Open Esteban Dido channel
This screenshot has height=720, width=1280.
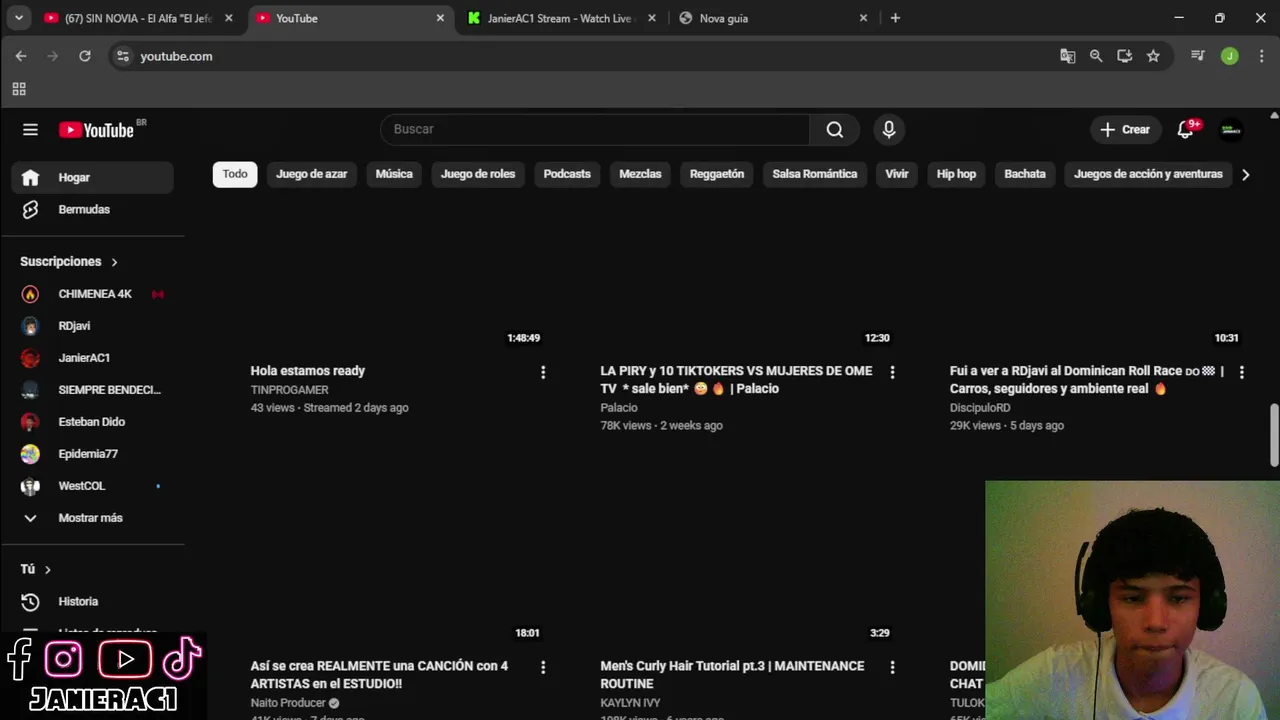pos(92,422)
